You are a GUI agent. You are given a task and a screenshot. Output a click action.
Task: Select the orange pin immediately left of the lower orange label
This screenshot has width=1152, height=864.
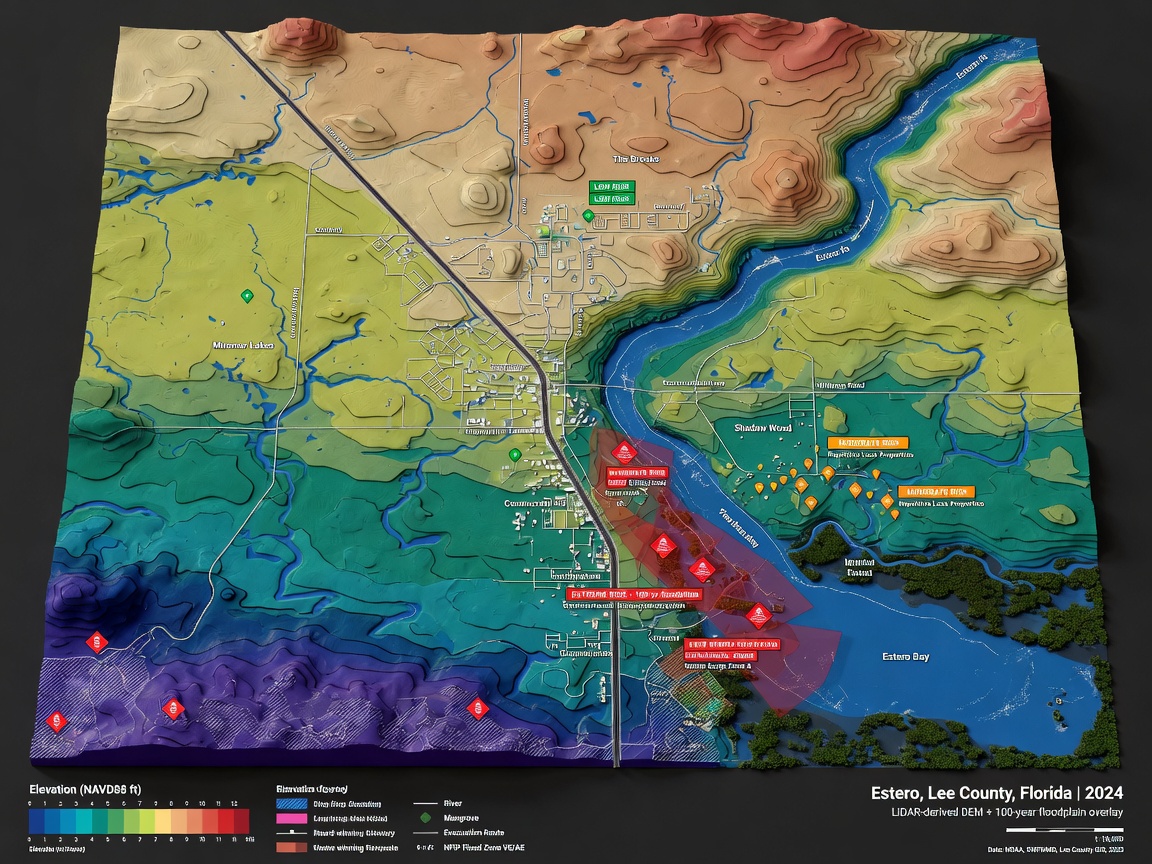(x=888, y=502)
